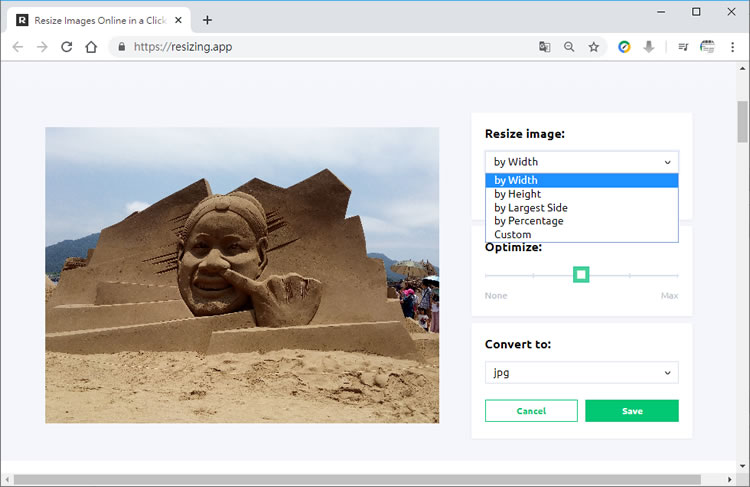Image resolution: width=750 pixels, height=487 pixels.
Task: Click the Cancel button
Action: click(x=531, y=411)
